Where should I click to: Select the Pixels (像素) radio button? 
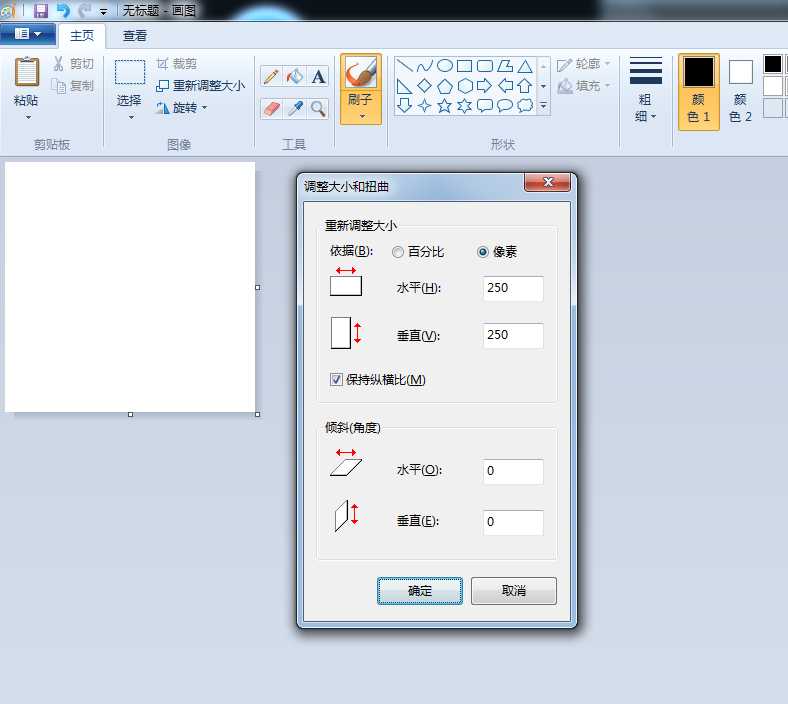pos(482,252)
